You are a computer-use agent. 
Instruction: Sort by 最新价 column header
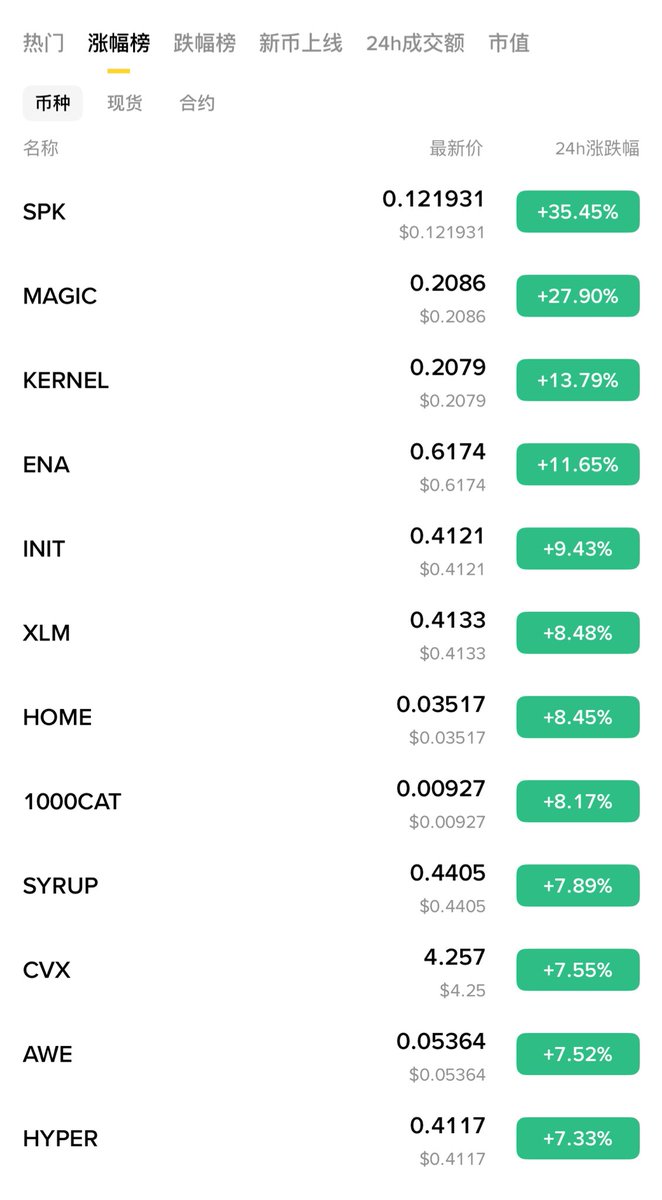[x=456, y=148]
